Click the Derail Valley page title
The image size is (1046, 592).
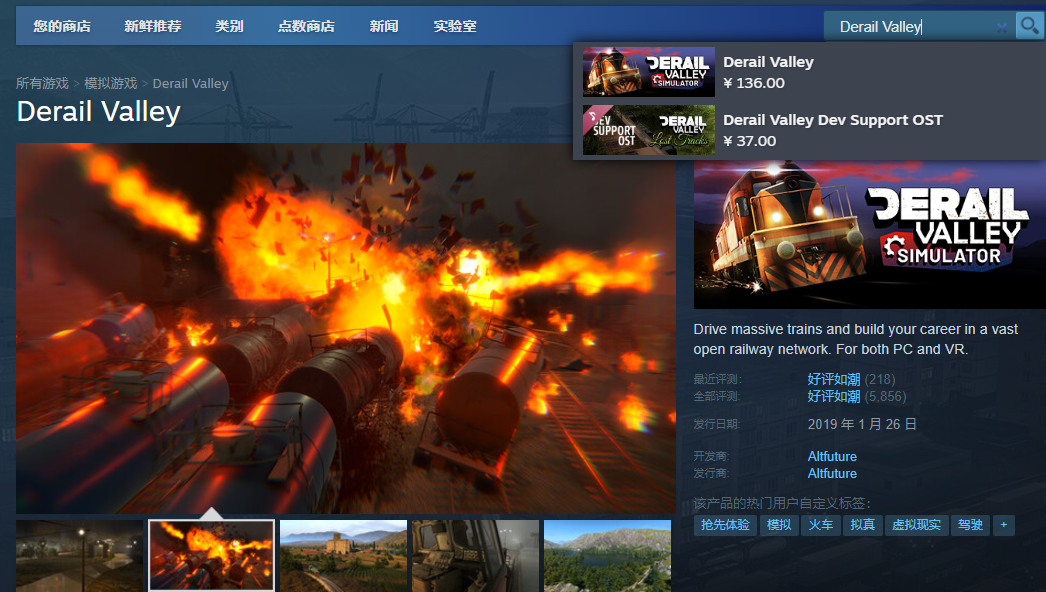(x=99, y=111)
